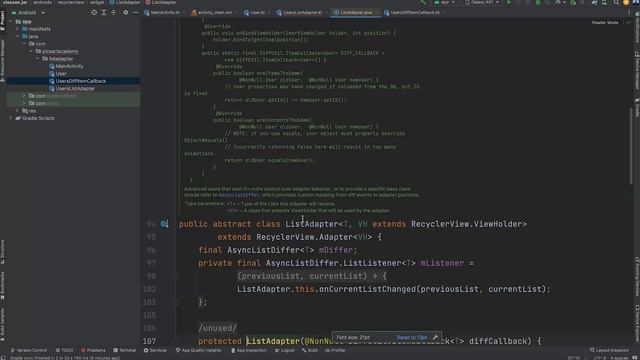
Task: Click the AsyncListDiffer link in documentation
Action: [x=239, y=195]
